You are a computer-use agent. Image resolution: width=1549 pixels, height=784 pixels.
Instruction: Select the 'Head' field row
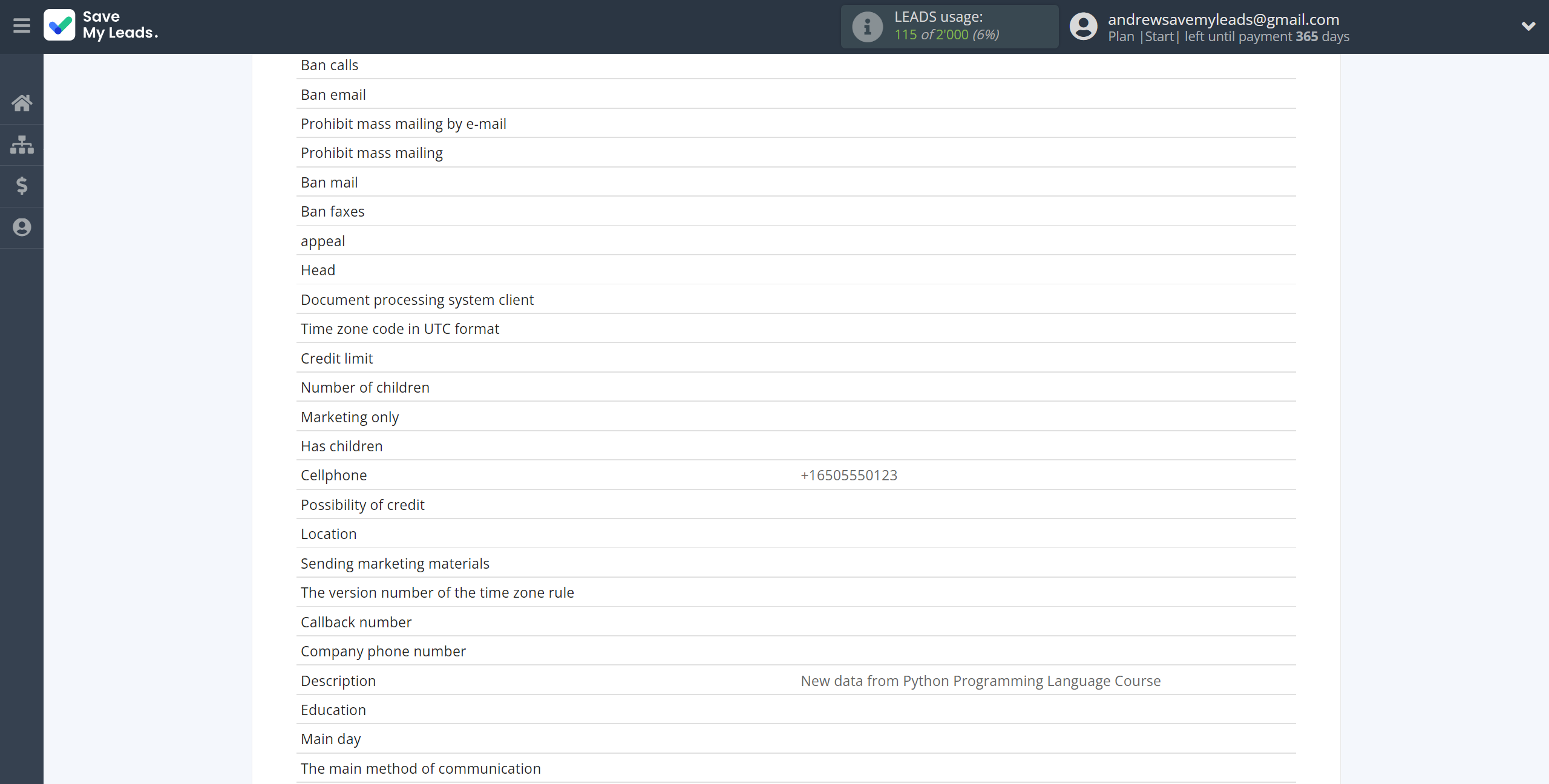tap(796, 270)
